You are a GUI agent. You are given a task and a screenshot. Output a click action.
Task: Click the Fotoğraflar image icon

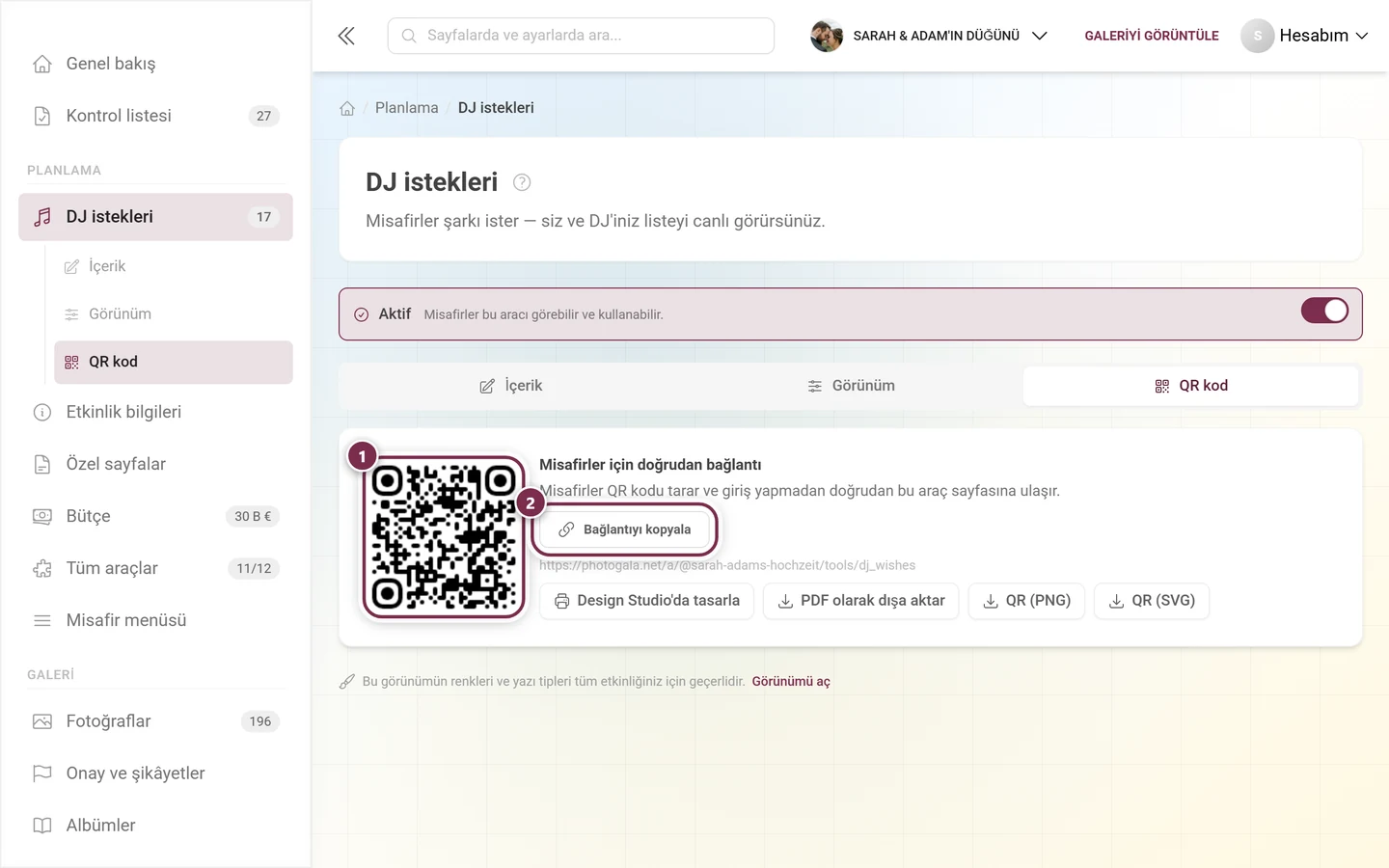(42, 721)
